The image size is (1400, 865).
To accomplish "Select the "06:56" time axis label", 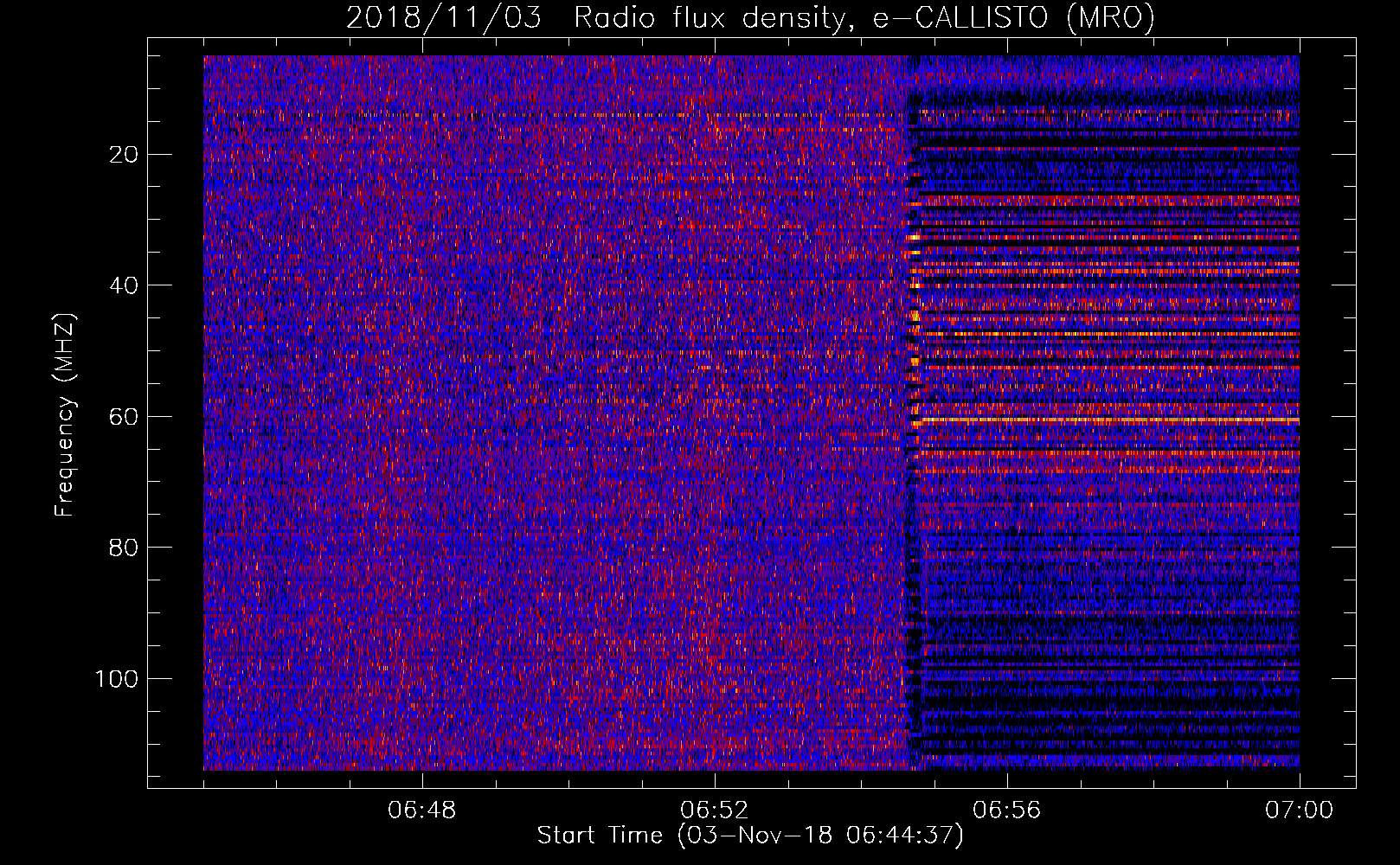I will [1006, 811].
